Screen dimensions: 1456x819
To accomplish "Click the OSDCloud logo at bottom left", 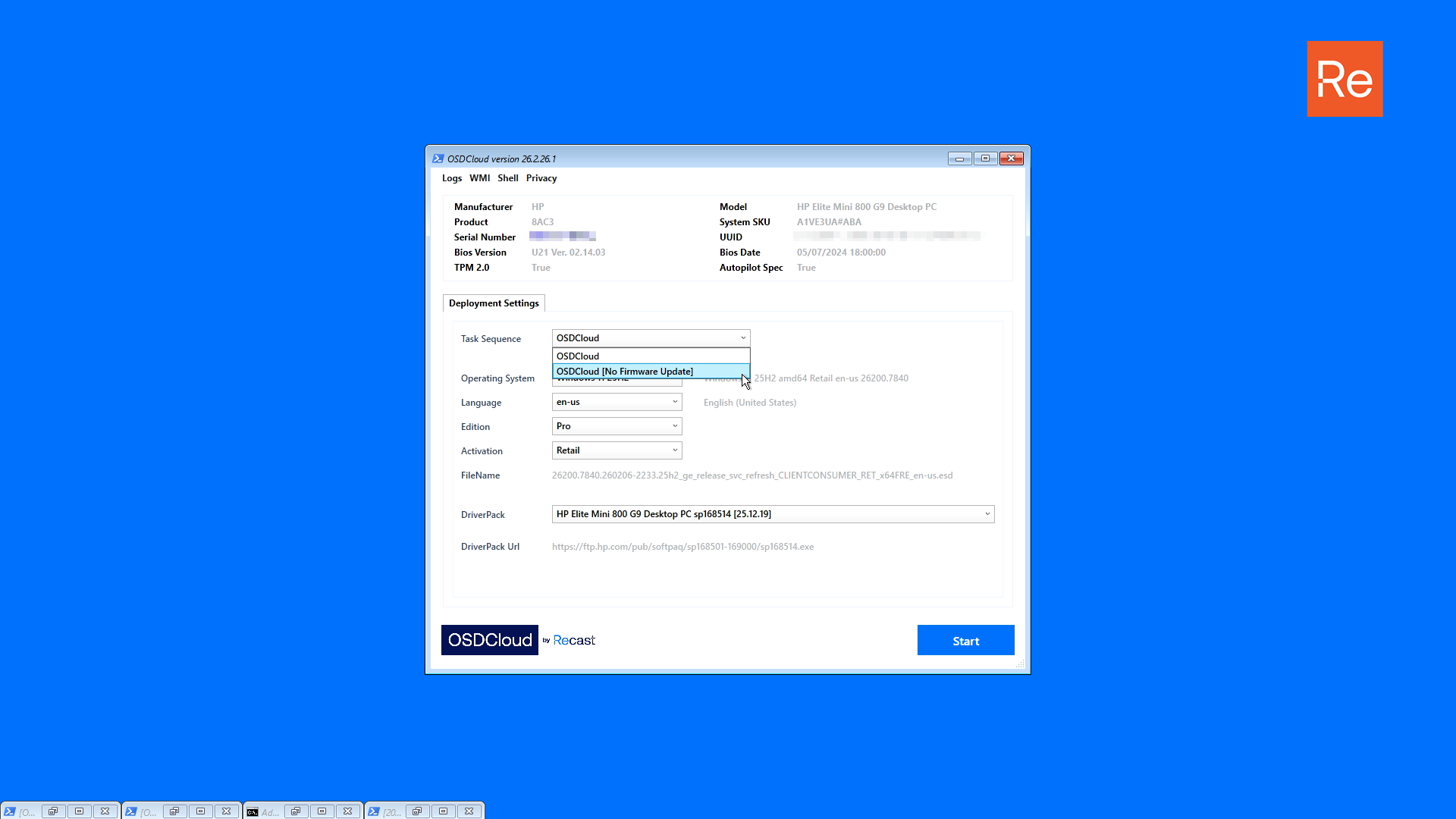I will pos(490,640).
